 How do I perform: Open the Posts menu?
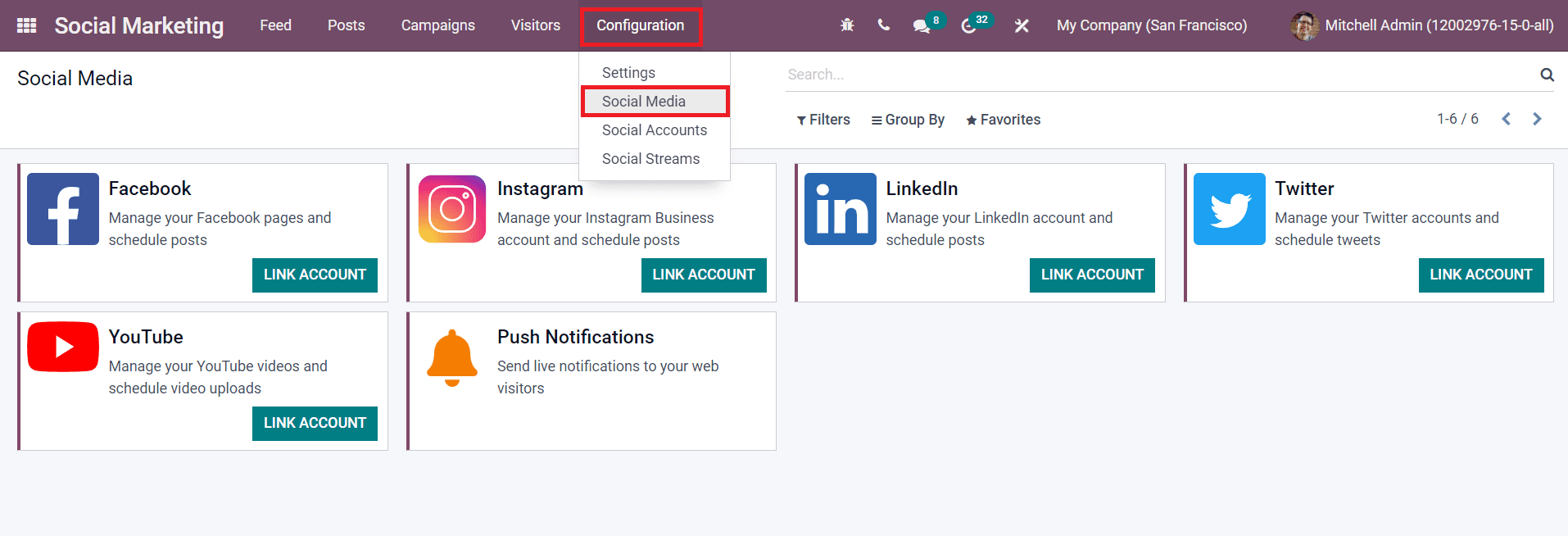tap(346, 25)
